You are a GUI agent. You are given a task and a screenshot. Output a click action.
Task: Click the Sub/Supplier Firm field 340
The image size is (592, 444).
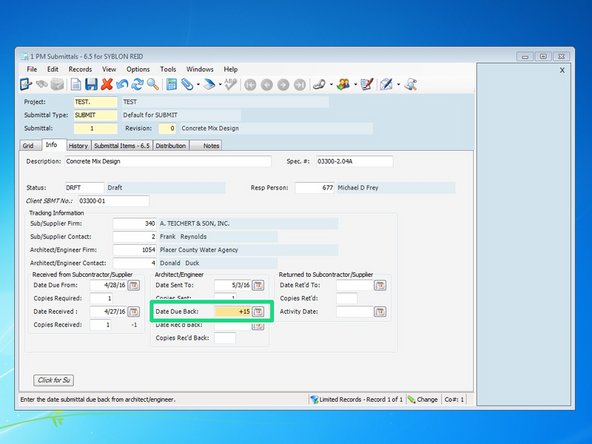134,224
